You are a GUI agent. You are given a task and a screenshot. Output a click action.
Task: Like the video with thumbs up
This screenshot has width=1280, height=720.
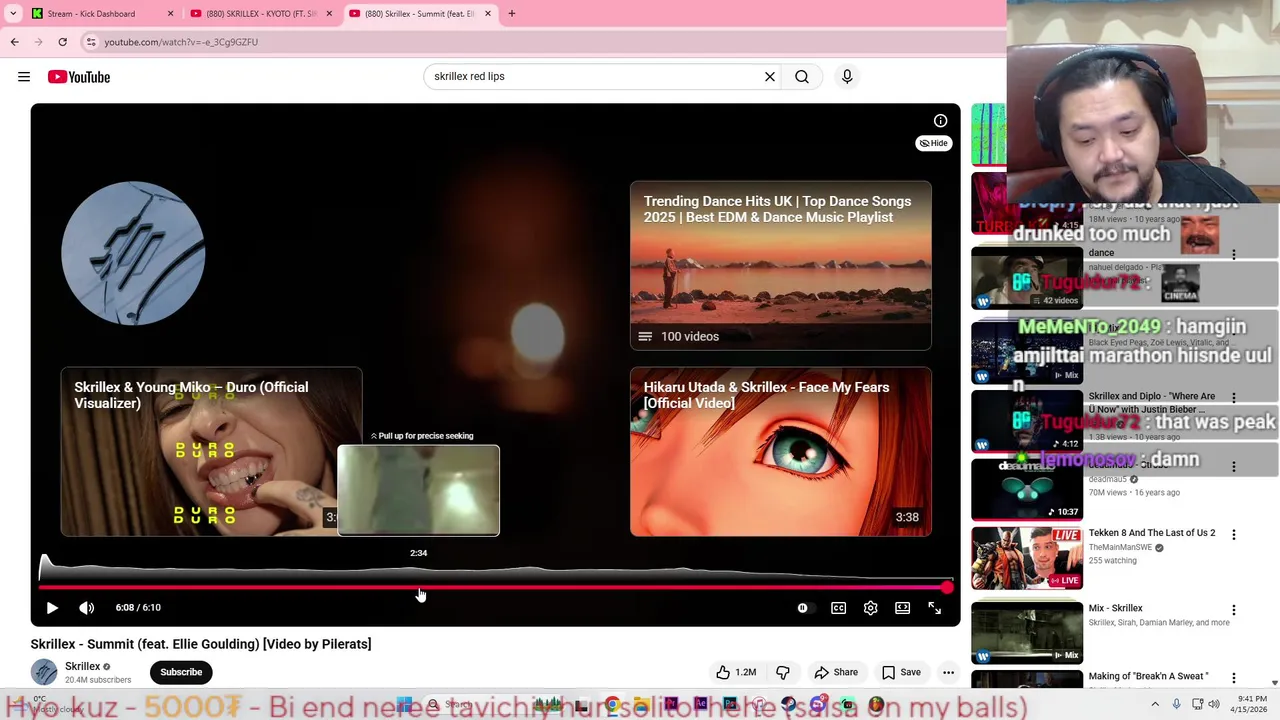pyautogui.click(x=736, y=672)
